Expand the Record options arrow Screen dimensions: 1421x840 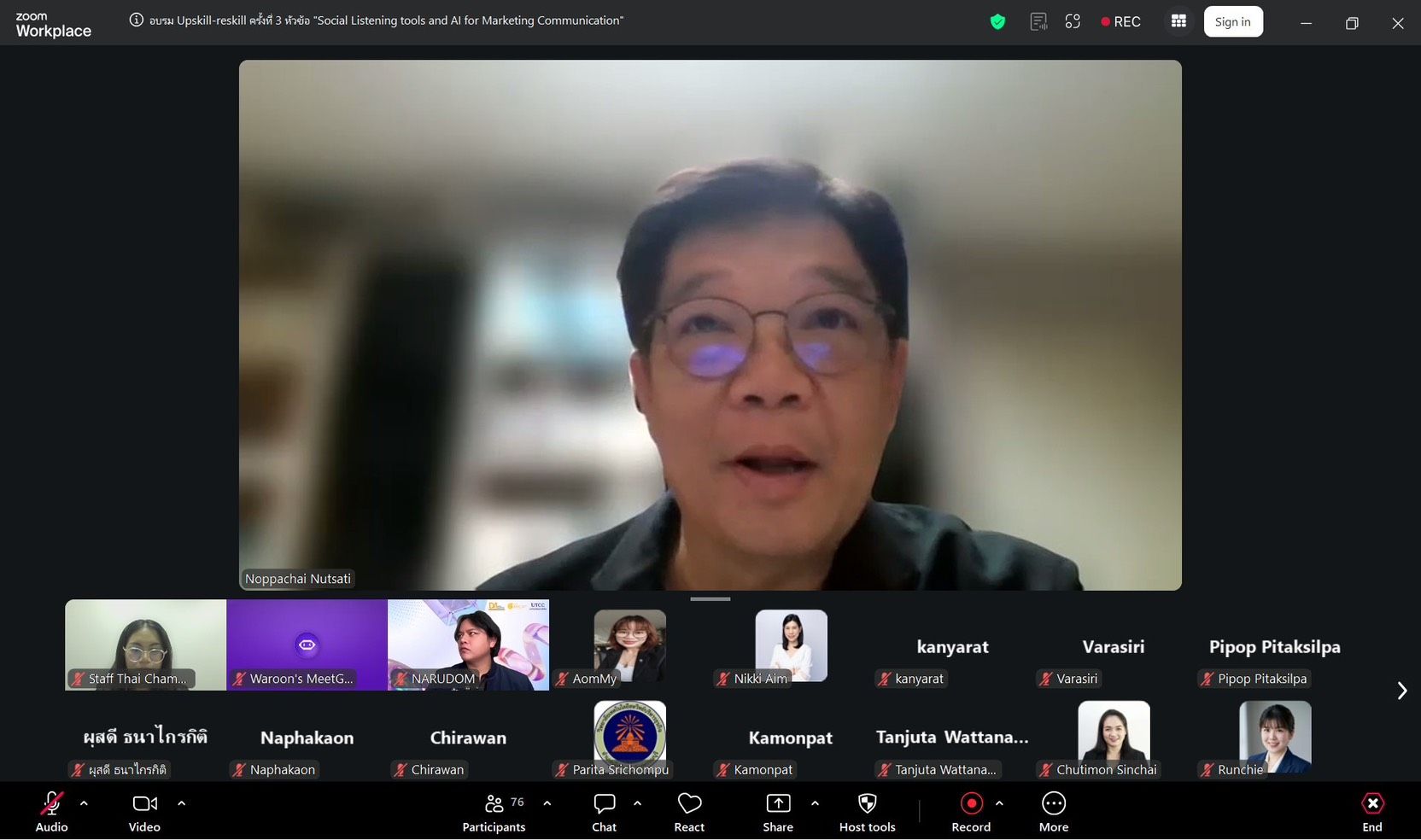click(999, 803)
